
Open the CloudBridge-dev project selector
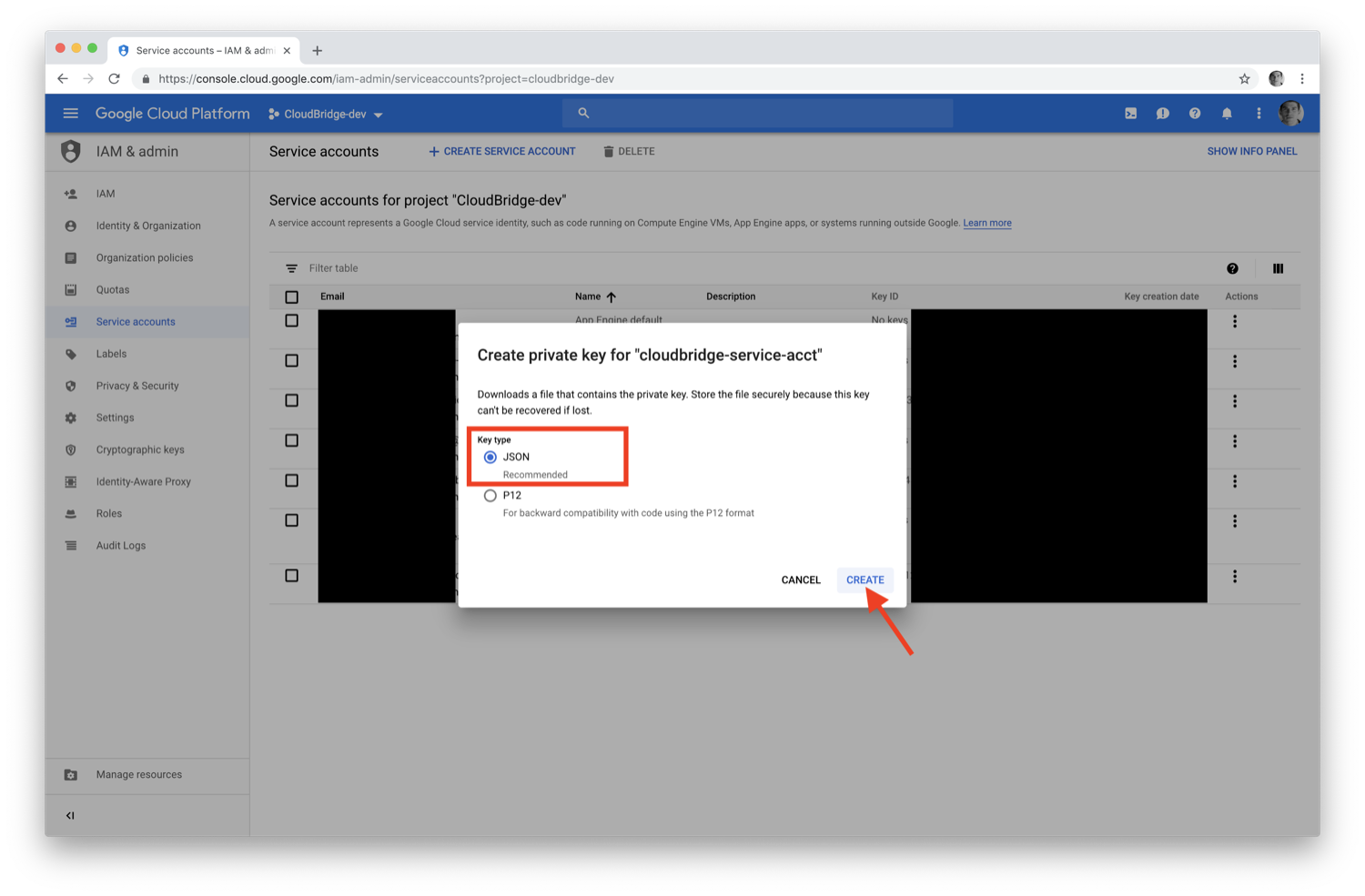point(326,115)
